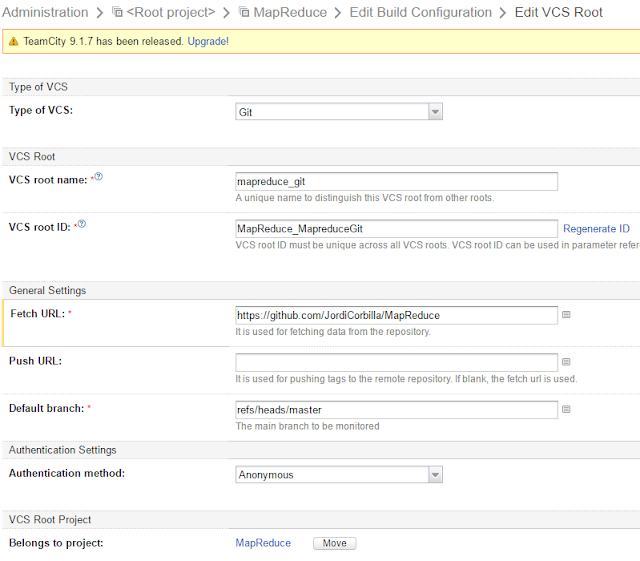
Task: Click Regenerate ID link
Action: [x=596, y=229]
